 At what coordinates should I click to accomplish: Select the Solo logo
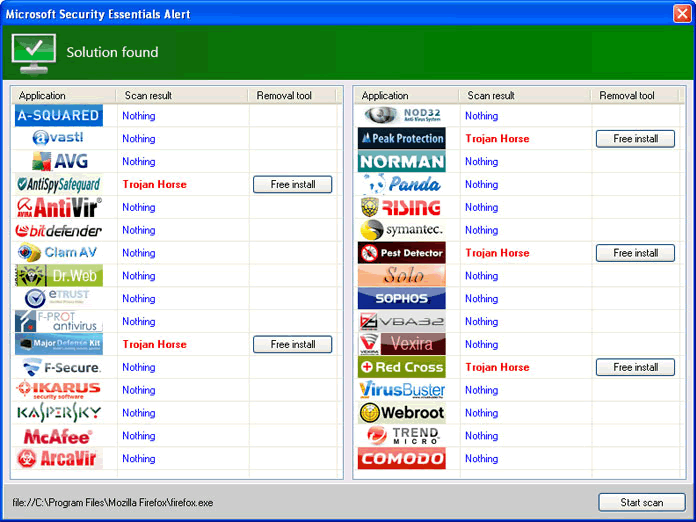point(402,276)
